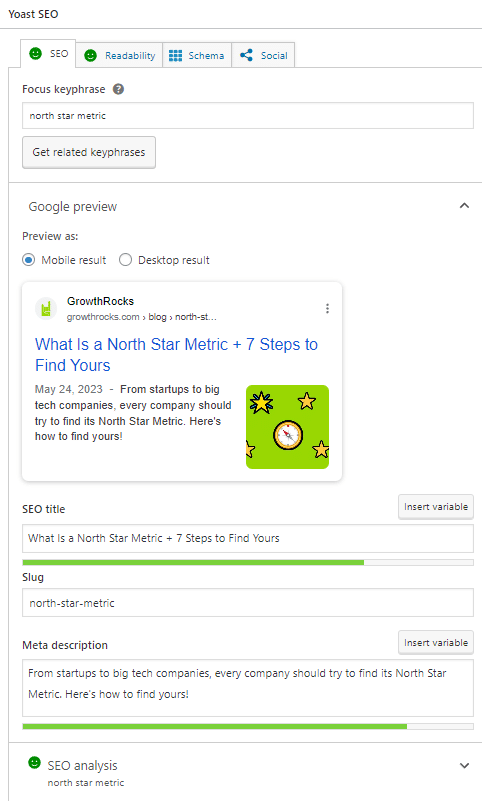Click the SEO analysis green smiley icon
Image resolution: width=482 pixels, height=801 pixels.
(34, 763)
